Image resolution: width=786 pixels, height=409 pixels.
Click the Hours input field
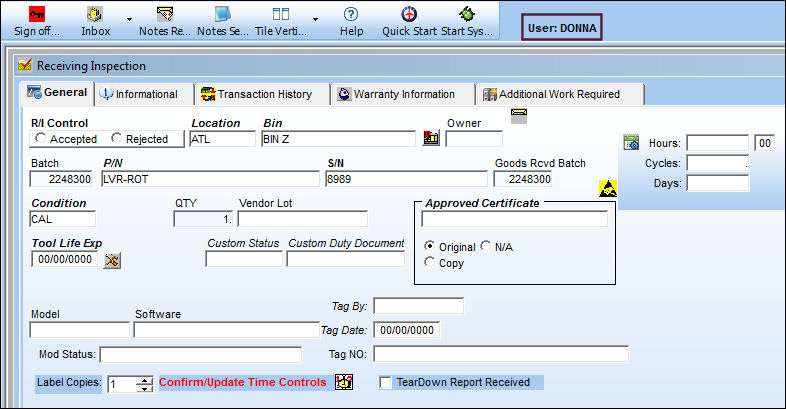(717, 143)
